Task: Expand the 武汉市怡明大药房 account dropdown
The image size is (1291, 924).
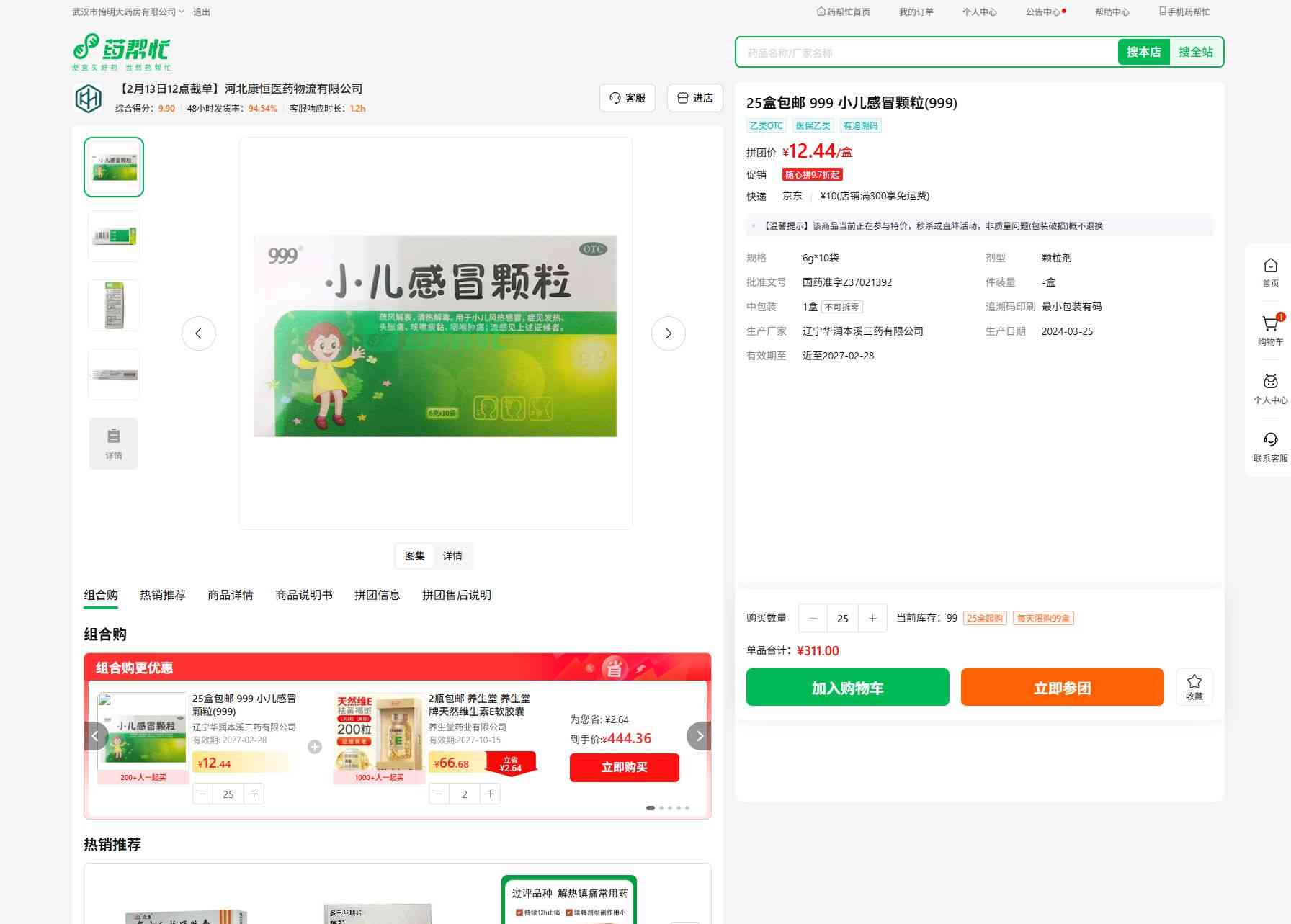Action: (128, 12)
